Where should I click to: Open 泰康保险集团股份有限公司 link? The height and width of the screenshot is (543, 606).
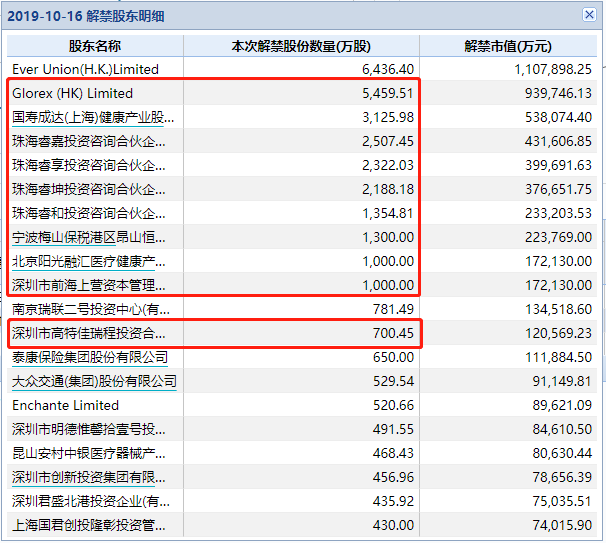pos(90,357)
